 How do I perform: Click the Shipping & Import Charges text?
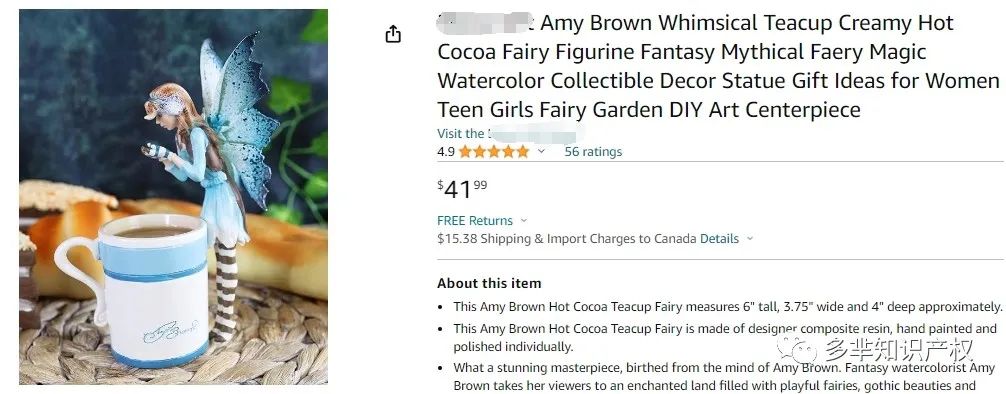pyautogui.click(x=567, y=239)
